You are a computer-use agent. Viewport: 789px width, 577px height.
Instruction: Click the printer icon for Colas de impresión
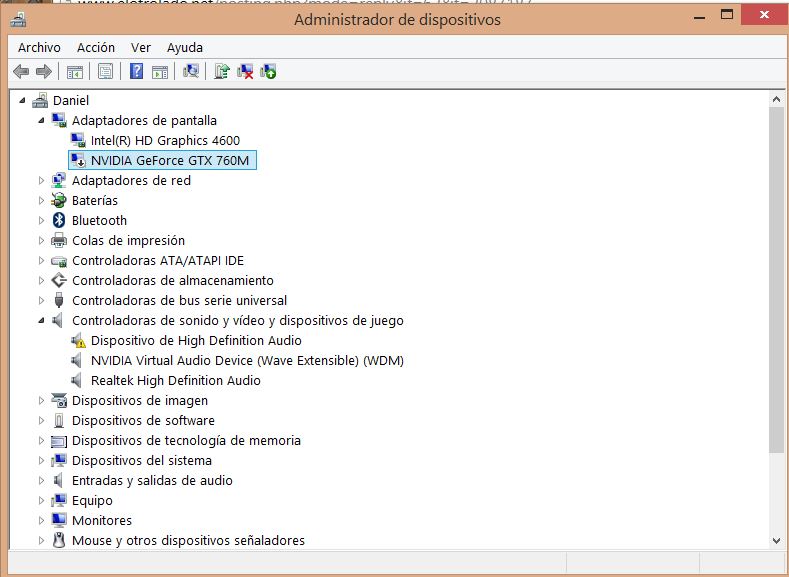pos(59,240)
